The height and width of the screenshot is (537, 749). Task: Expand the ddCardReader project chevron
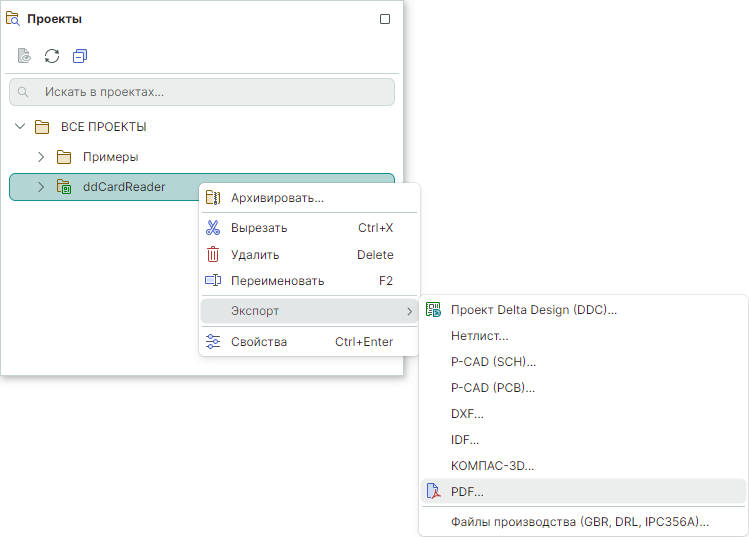pos(41,187)
